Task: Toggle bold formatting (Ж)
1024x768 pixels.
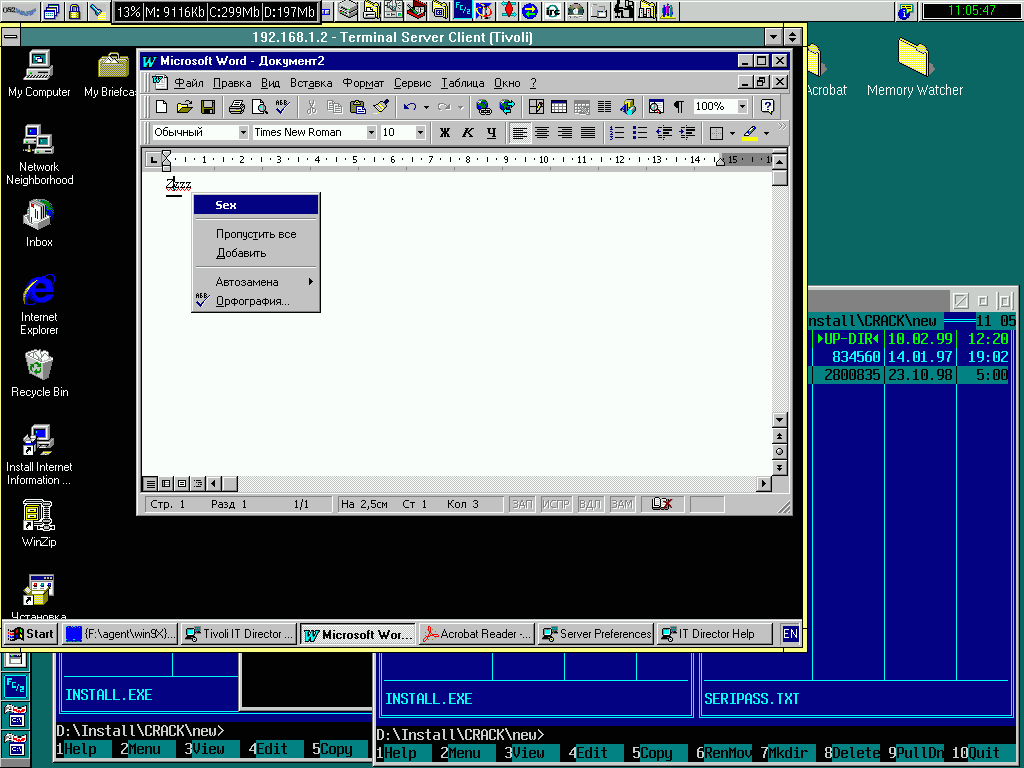Action: [x=445, y=133]
